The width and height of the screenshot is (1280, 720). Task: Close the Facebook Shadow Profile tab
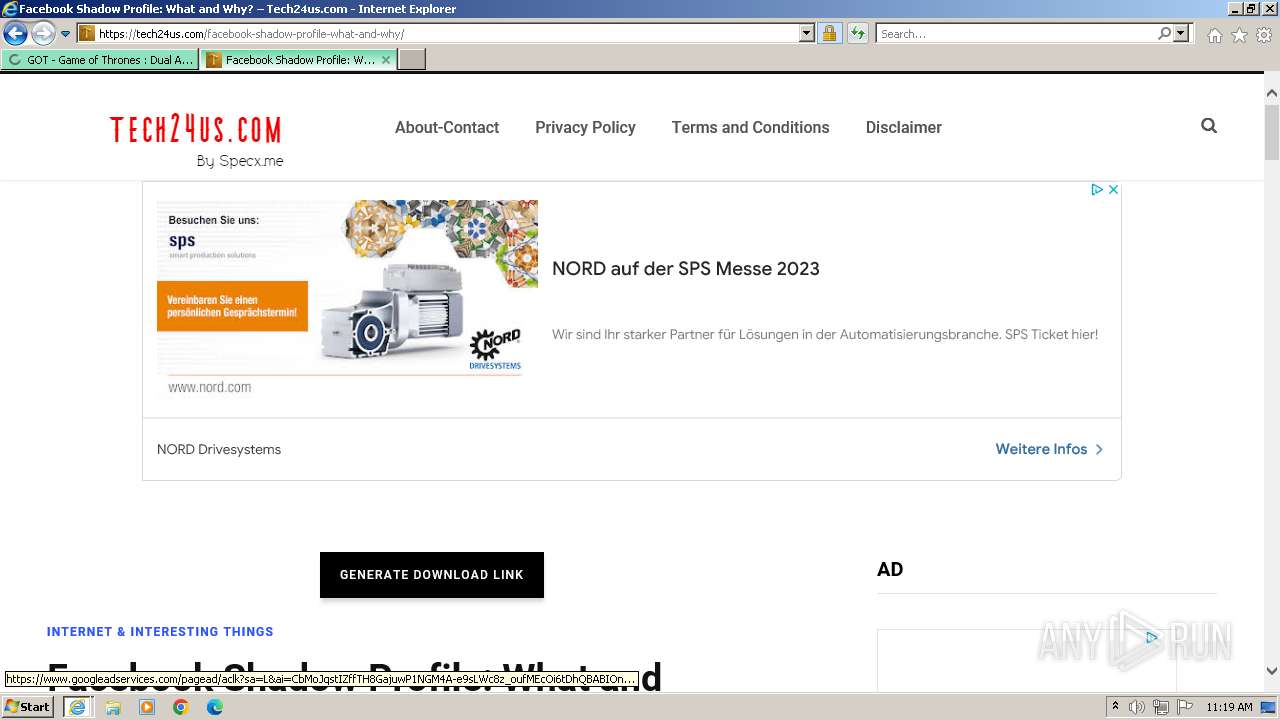tap(386, 60)
